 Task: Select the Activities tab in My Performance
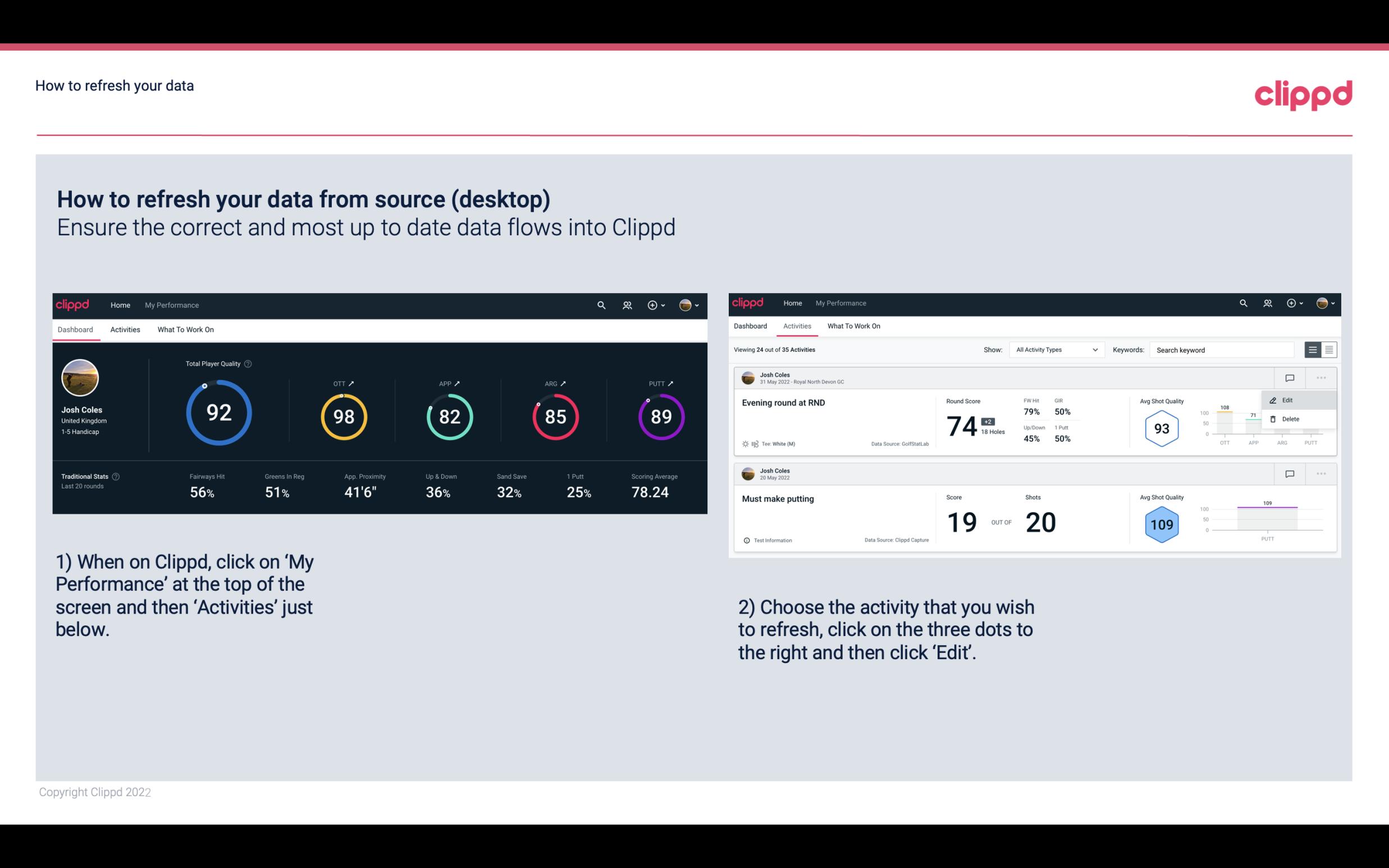797,326
